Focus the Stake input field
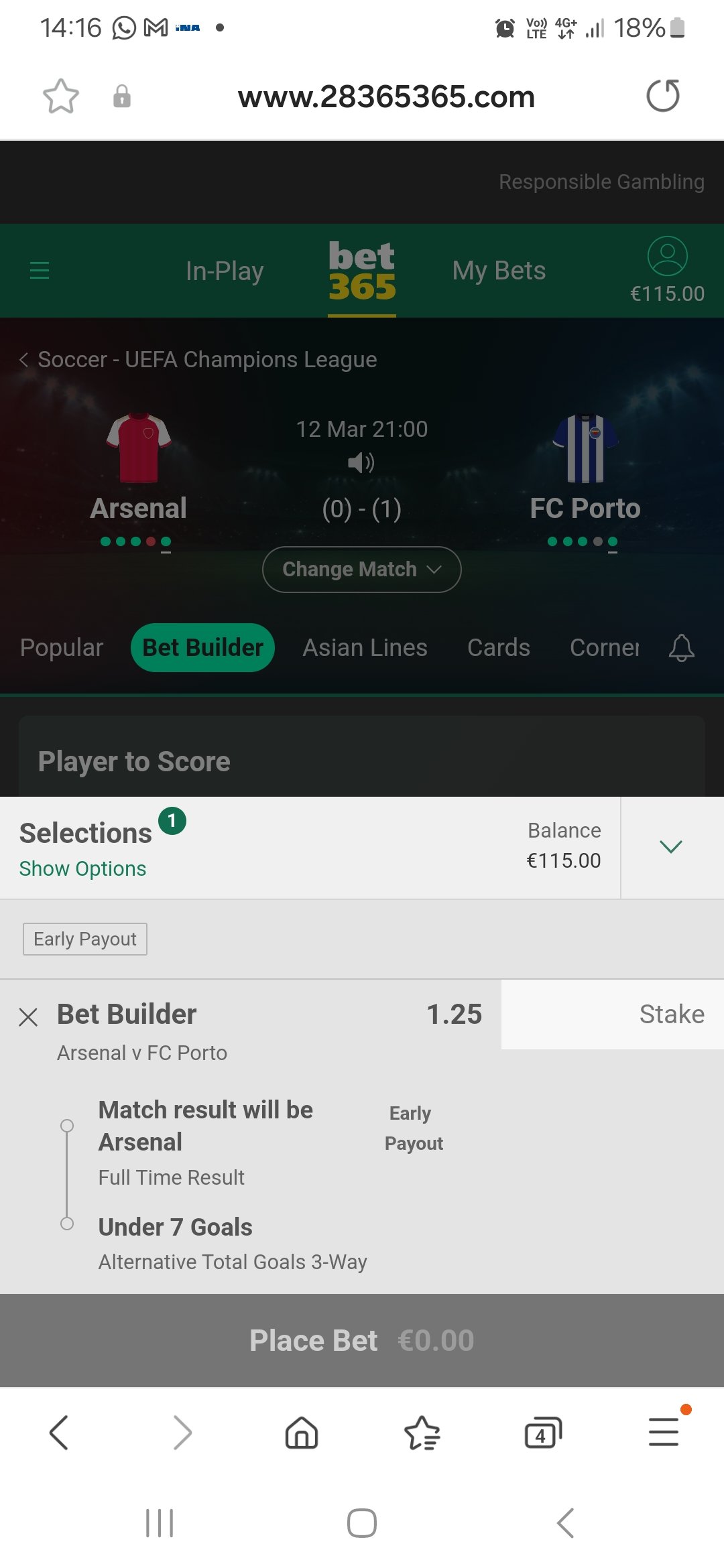This screenshot has width=724, height=1568. pyautogui.click(x=613, y=1015)
